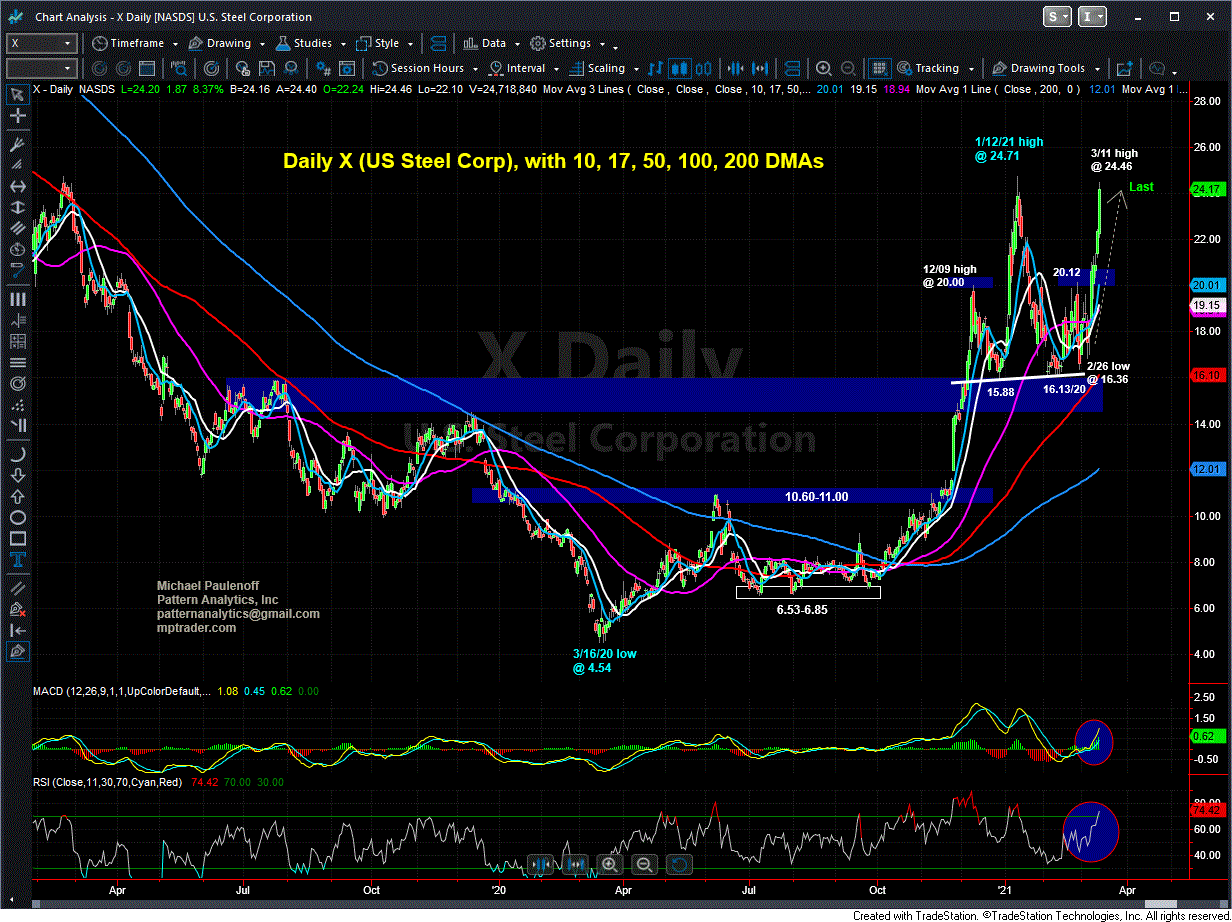Open the Tracking dropdown
This screenshot has height=922, width=1232.
[935, 68]
